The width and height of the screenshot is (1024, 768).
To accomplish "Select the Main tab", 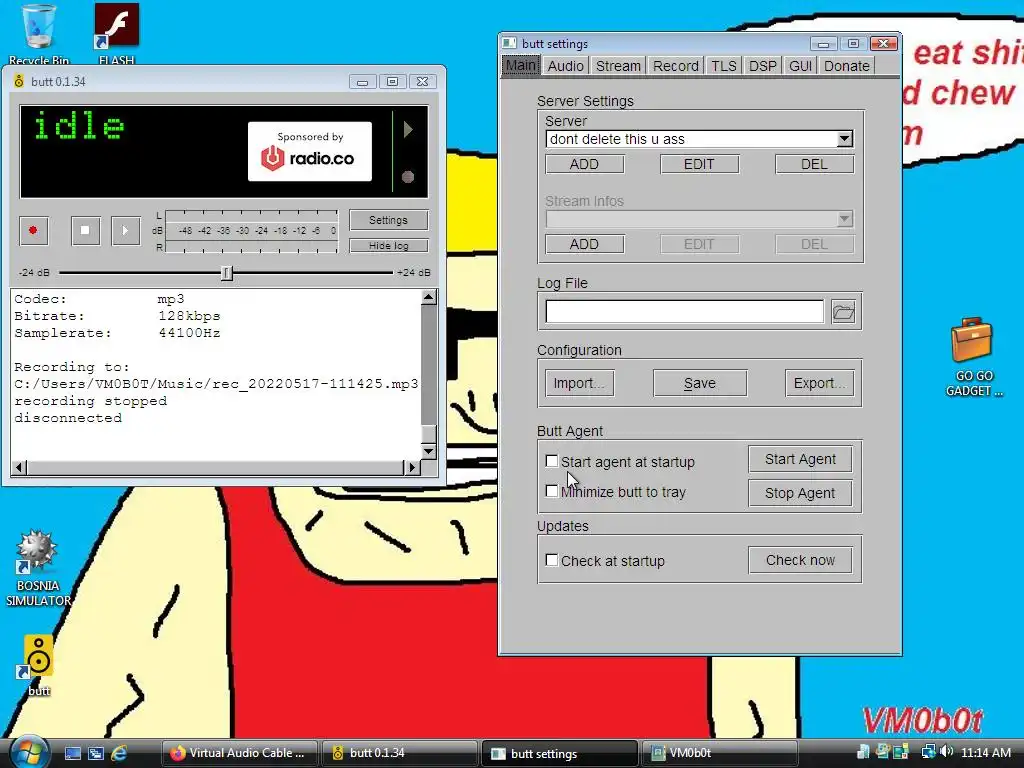I will point(521,66).
